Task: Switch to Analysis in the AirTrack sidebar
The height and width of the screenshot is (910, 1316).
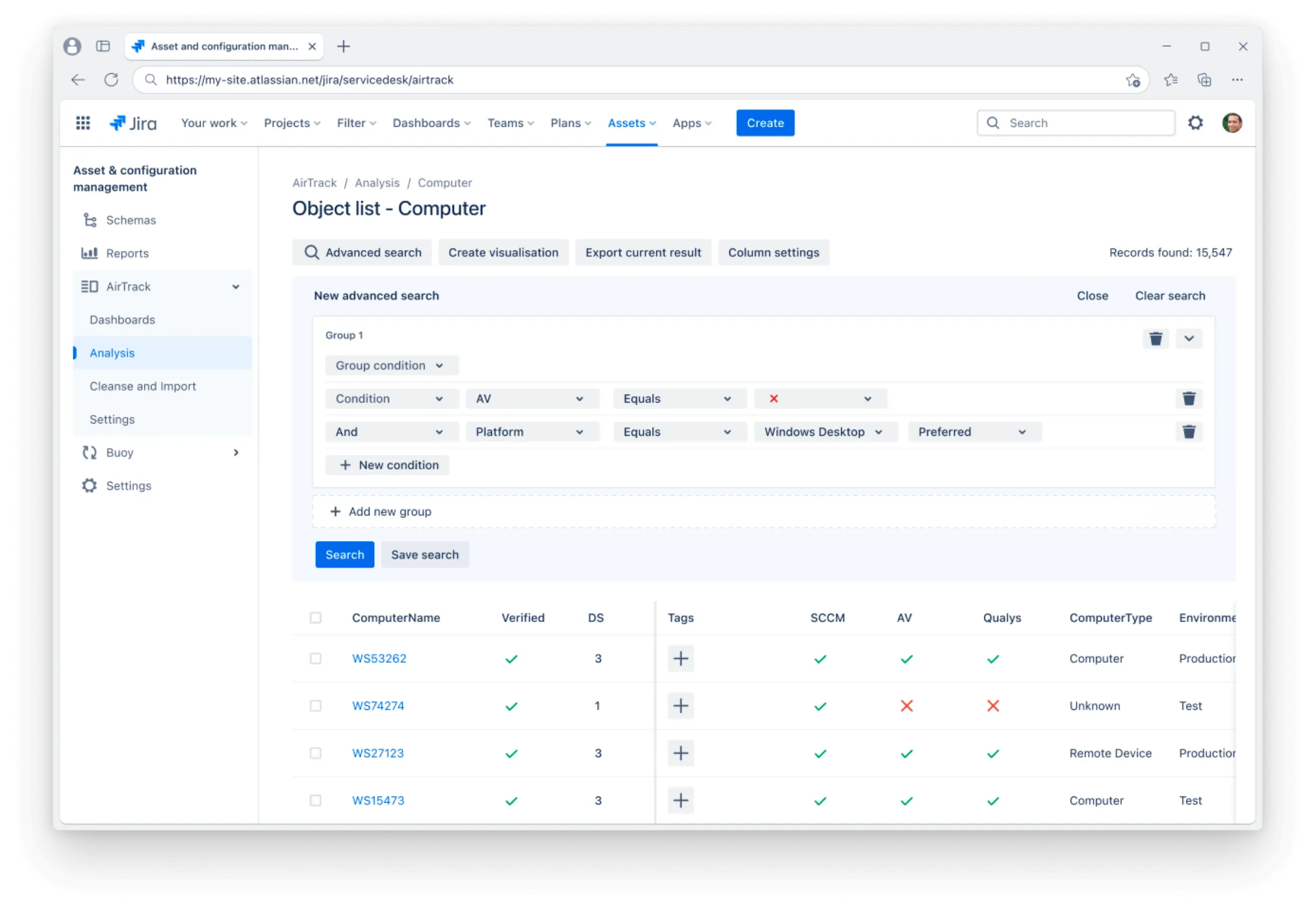Action: tap(112, 352)
